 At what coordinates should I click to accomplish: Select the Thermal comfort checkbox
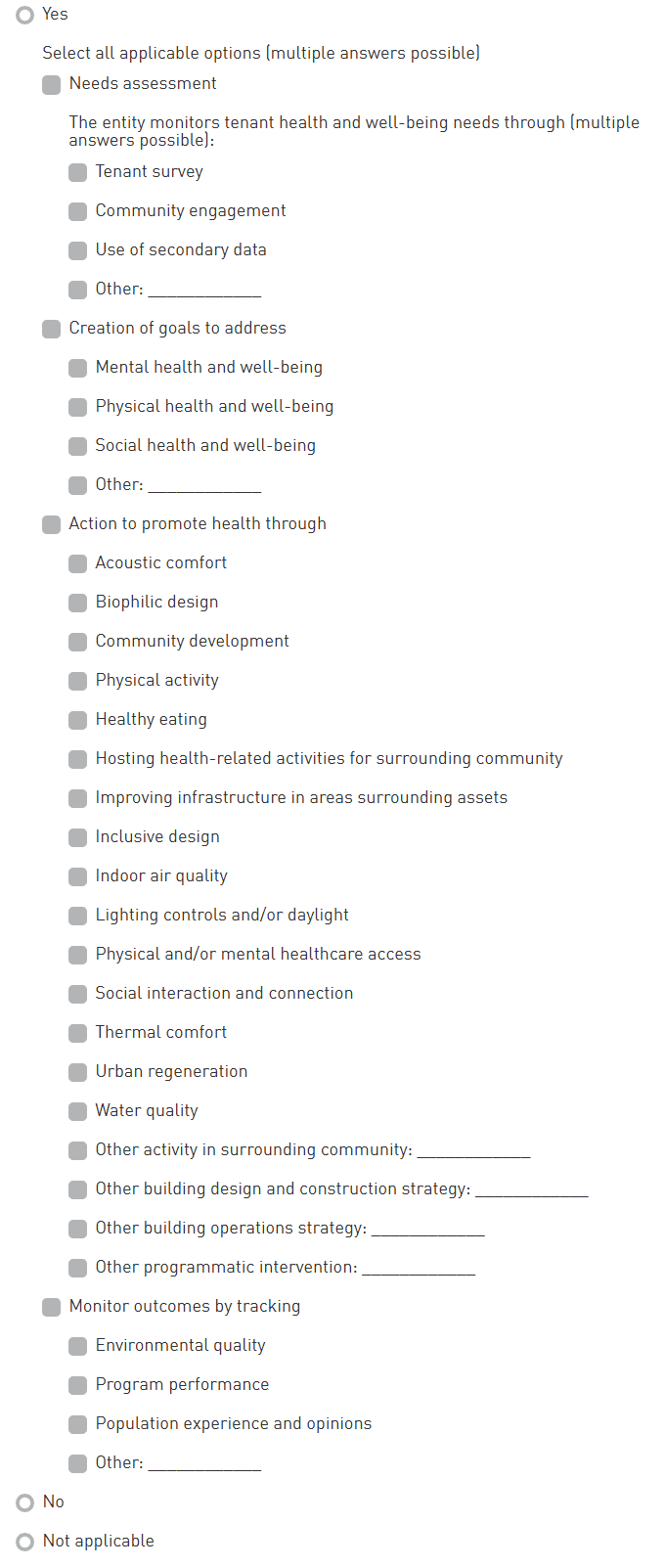click(78, 1034)
